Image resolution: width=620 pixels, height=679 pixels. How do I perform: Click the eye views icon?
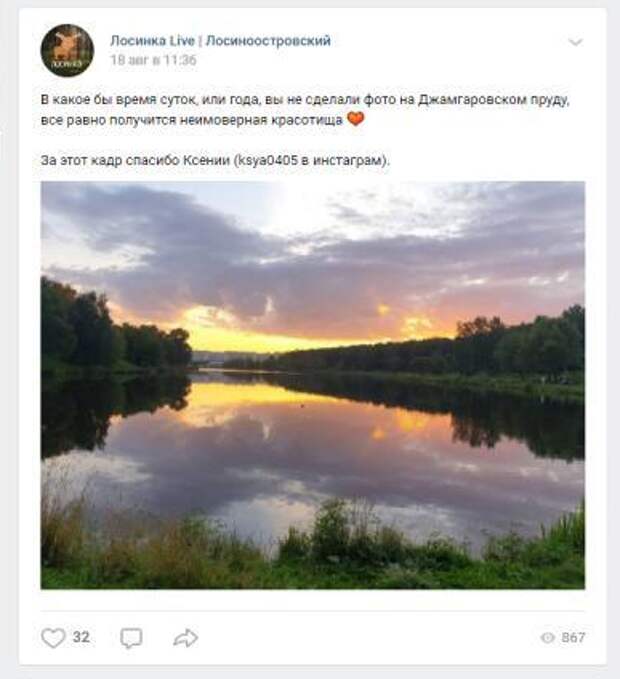click(x=548, y=637)
